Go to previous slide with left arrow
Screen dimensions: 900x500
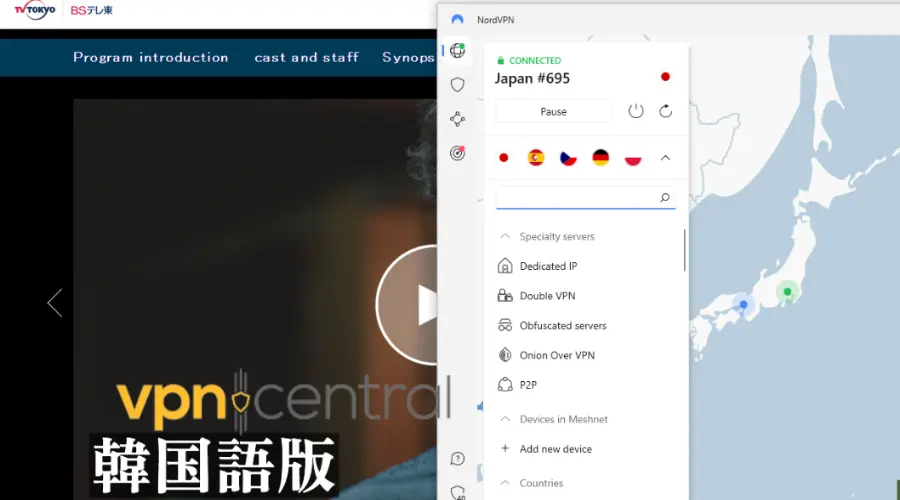click(x=55, y=303)
